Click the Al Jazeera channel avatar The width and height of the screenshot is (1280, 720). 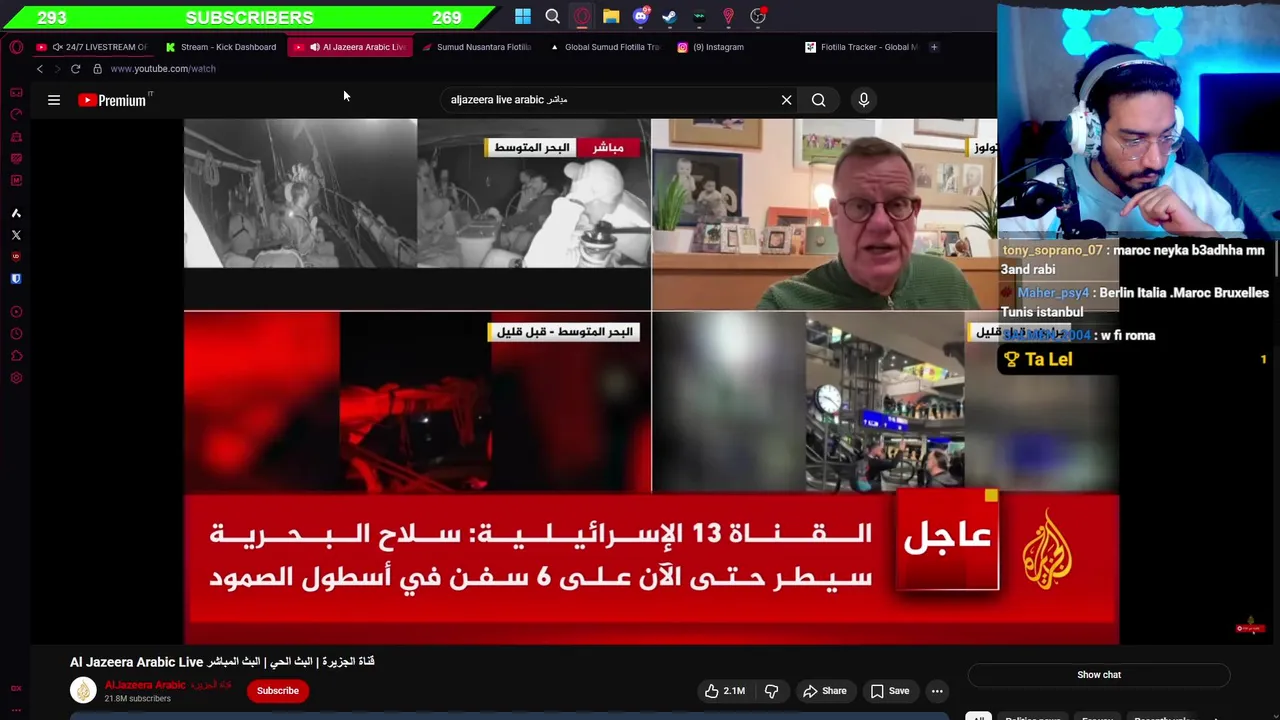pyautogui.click(x=83, y=690)
